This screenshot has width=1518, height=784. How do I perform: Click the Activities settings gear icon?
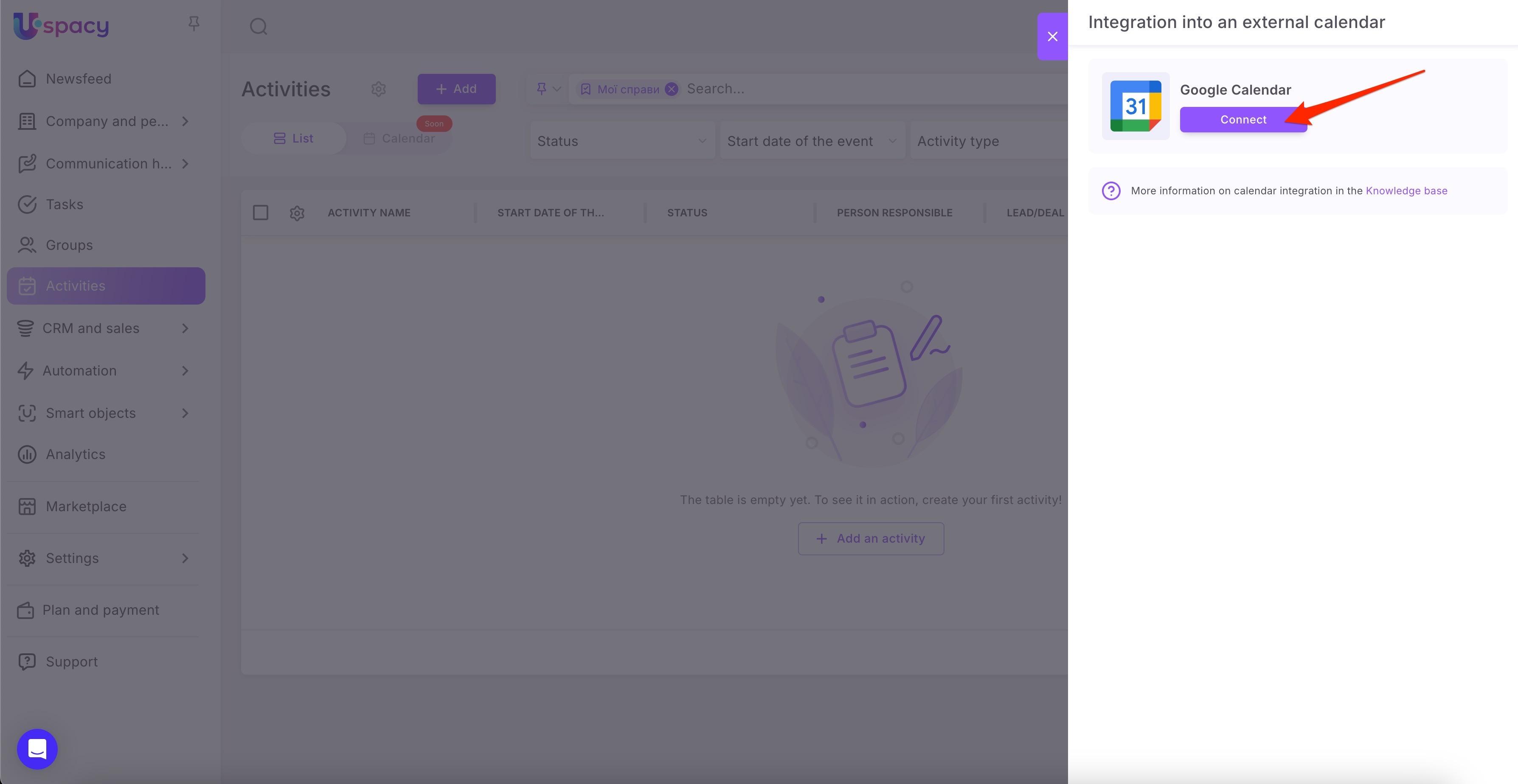[378, 89]
